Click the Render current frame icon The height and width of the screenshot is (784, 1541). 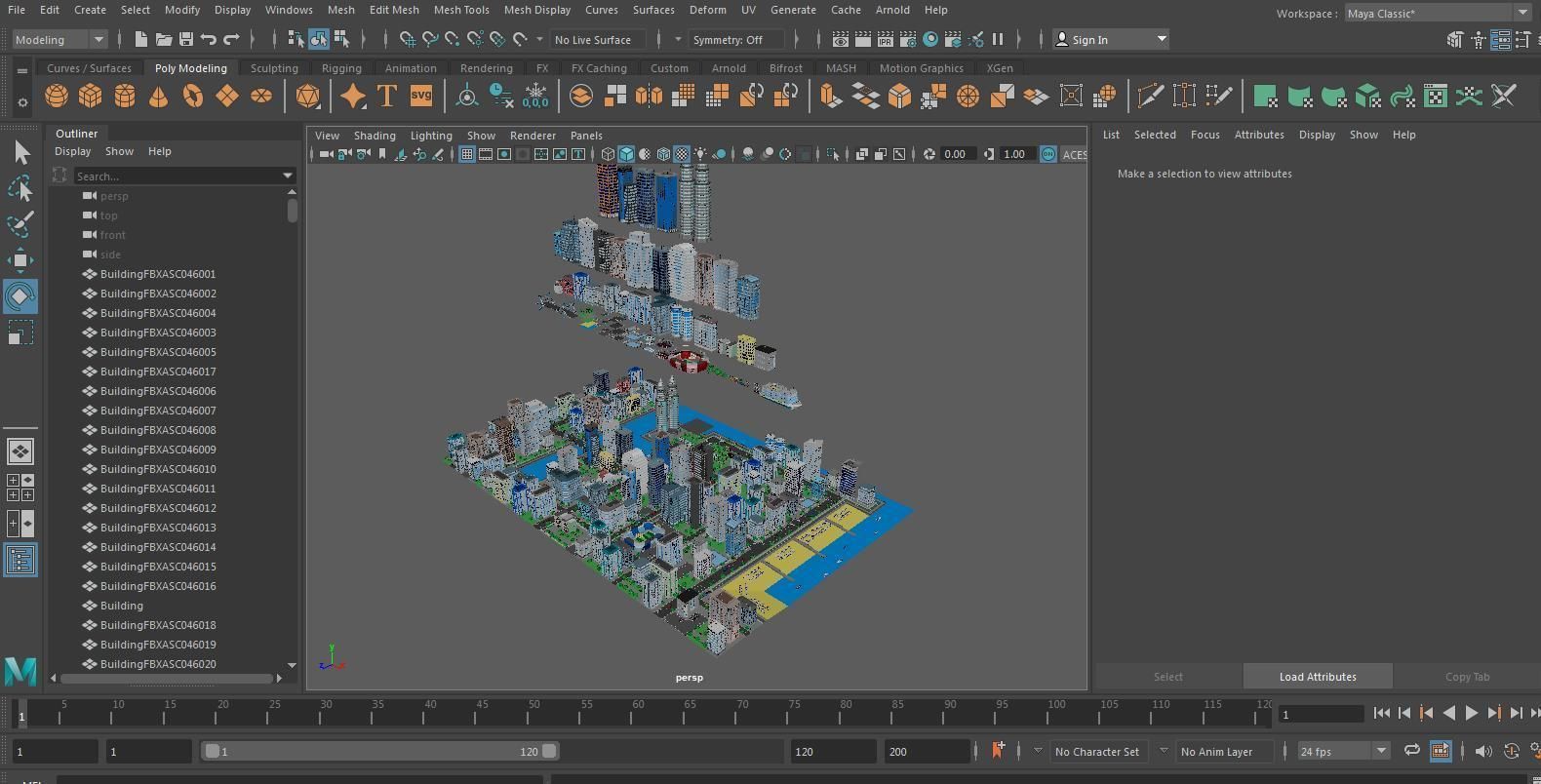coord(862,39)
